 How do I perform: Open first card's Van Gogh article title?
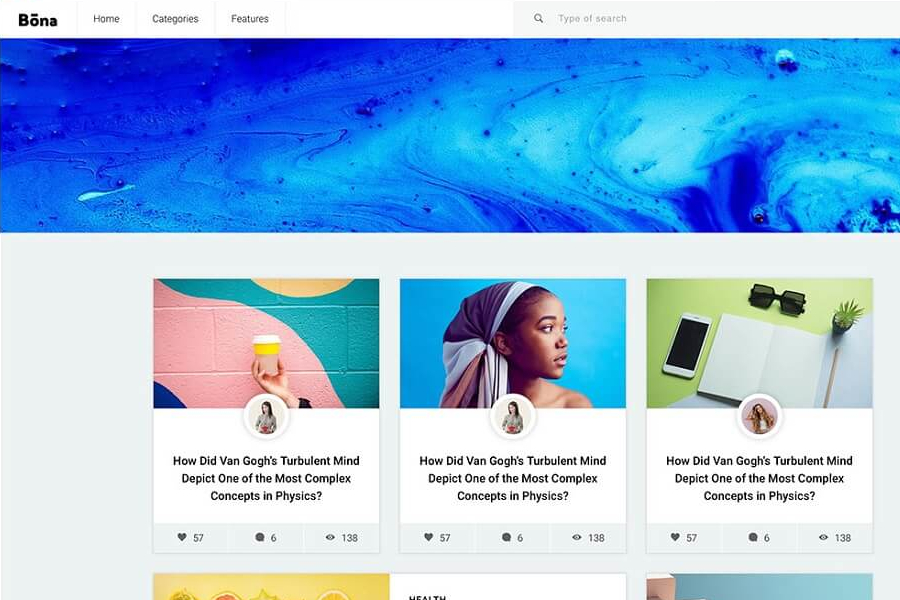(266, 478)
